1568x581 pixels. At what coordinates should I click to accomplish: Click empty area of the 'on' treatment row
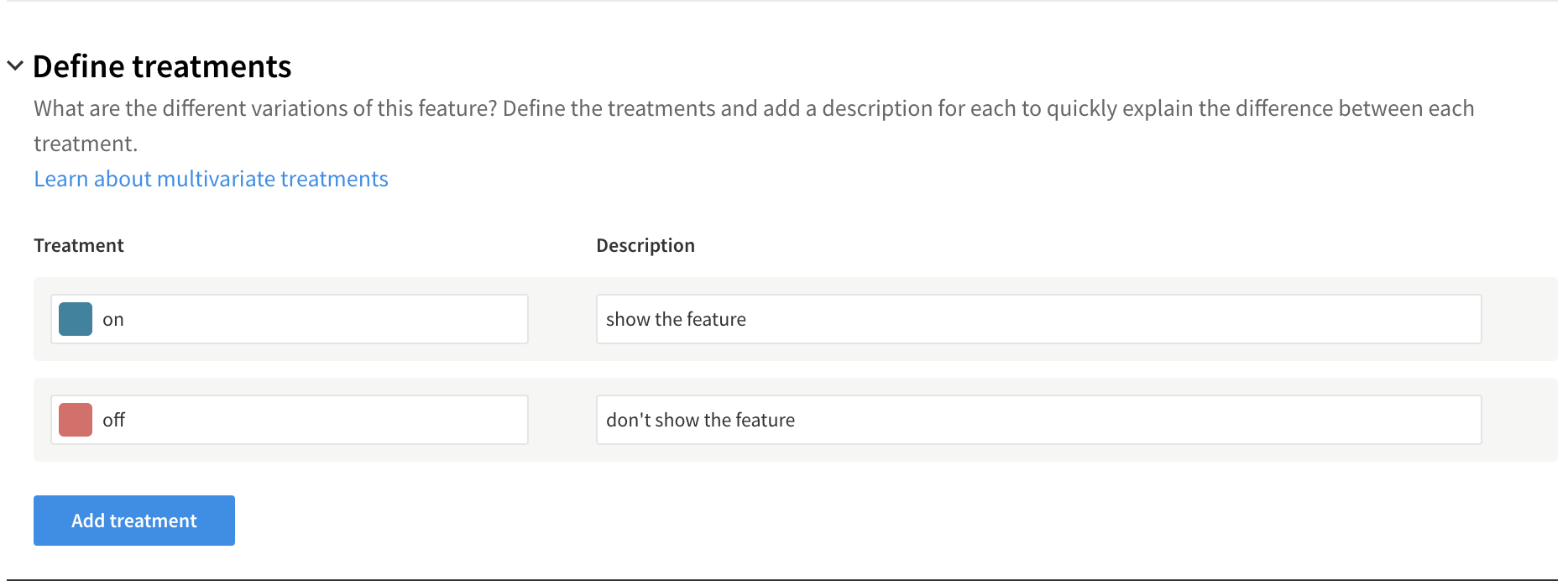(x=1519, y=319)
